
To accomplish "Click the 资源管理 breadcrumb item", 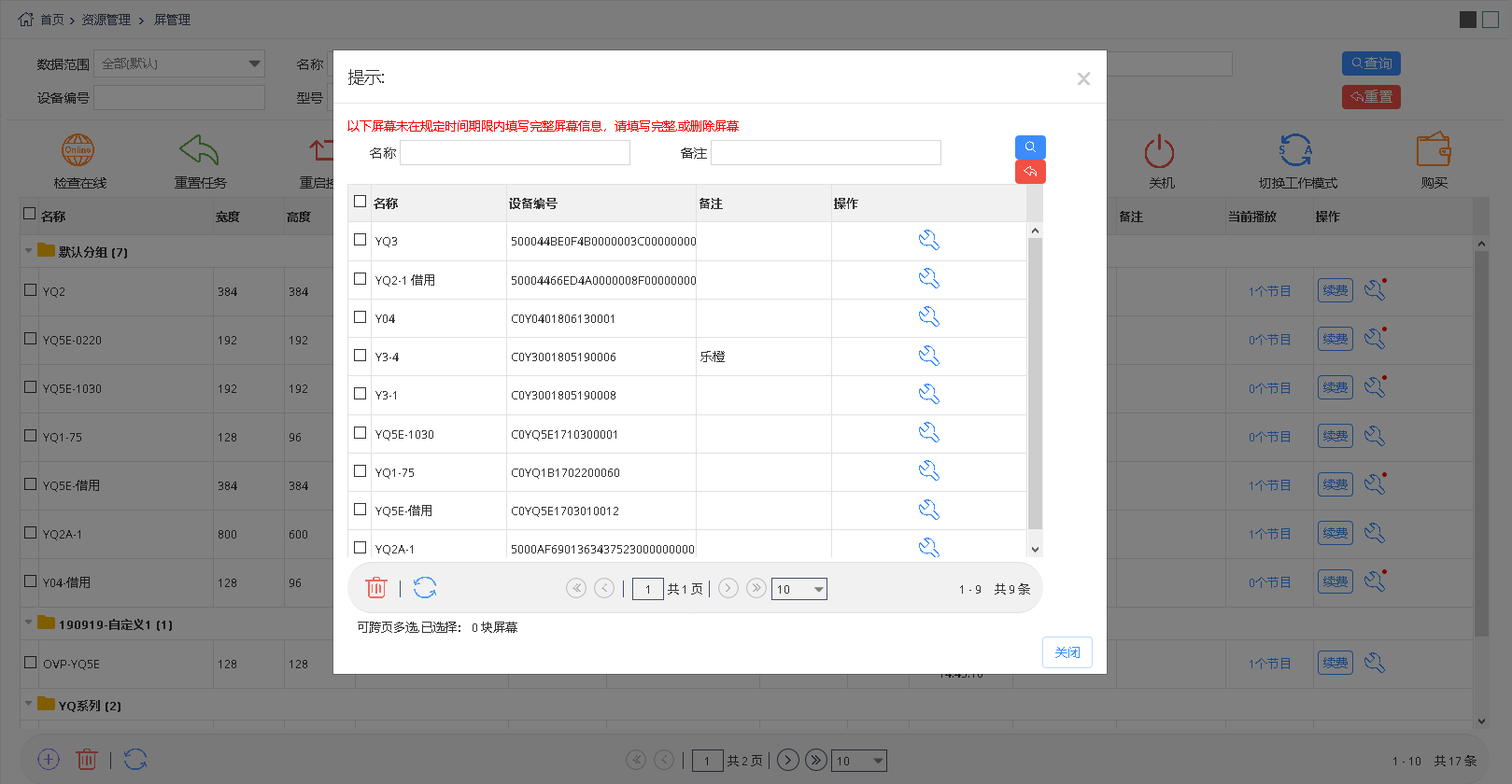I will (106, 20).
